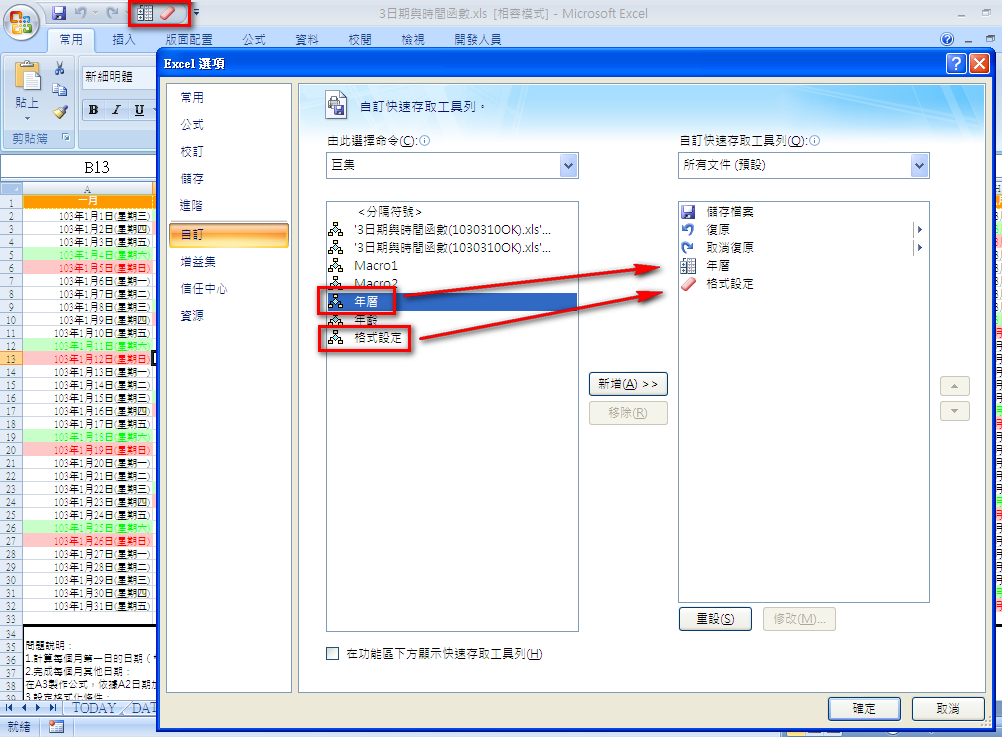Click 移除(R) button
Viewport: 1002px width, 737px height.
pos(628,413)
